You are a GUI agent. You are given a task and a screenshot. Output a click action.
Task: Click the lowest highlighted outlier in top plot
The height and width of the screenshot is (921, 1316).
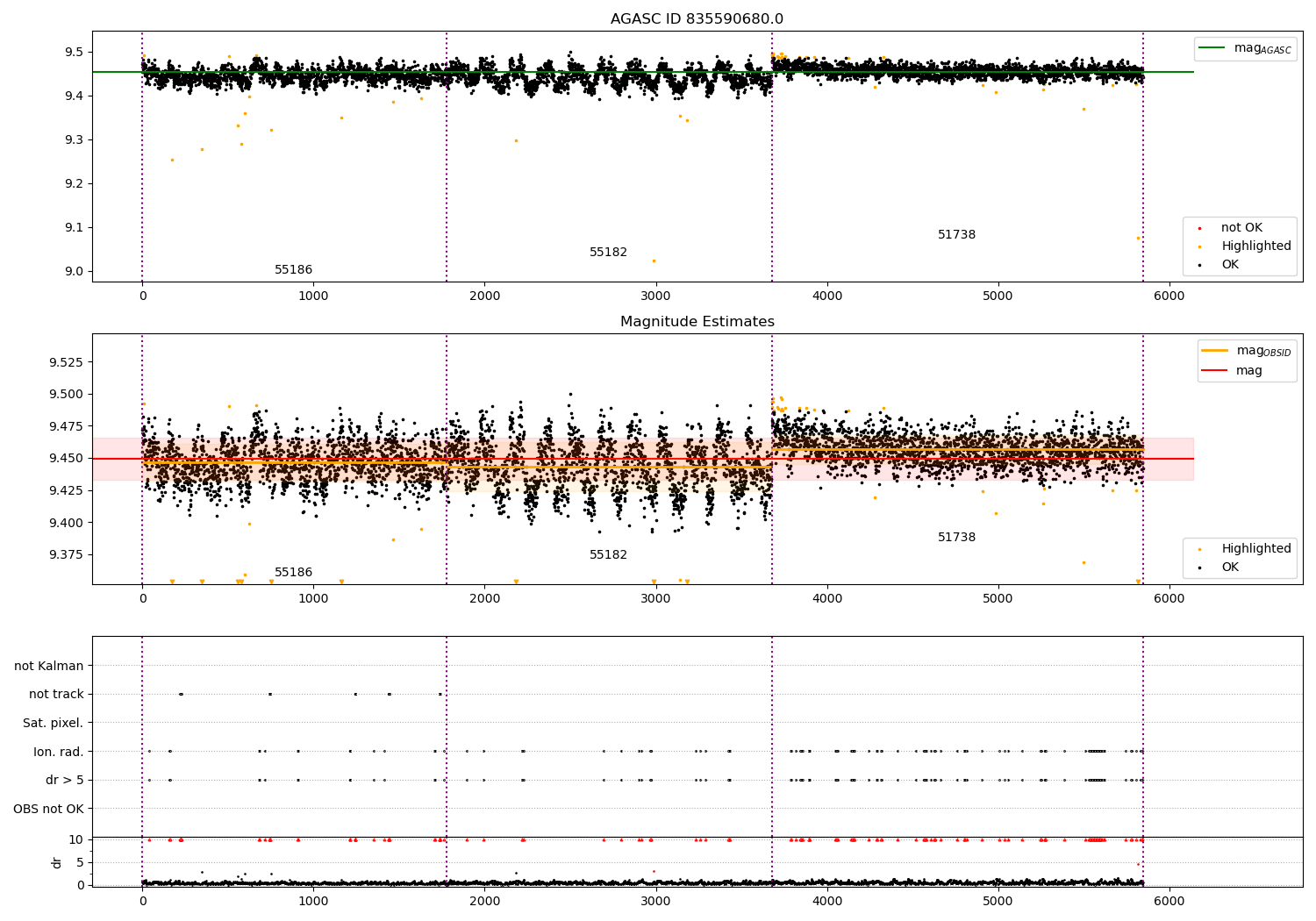pyautogui.click(x=654, y=261)
